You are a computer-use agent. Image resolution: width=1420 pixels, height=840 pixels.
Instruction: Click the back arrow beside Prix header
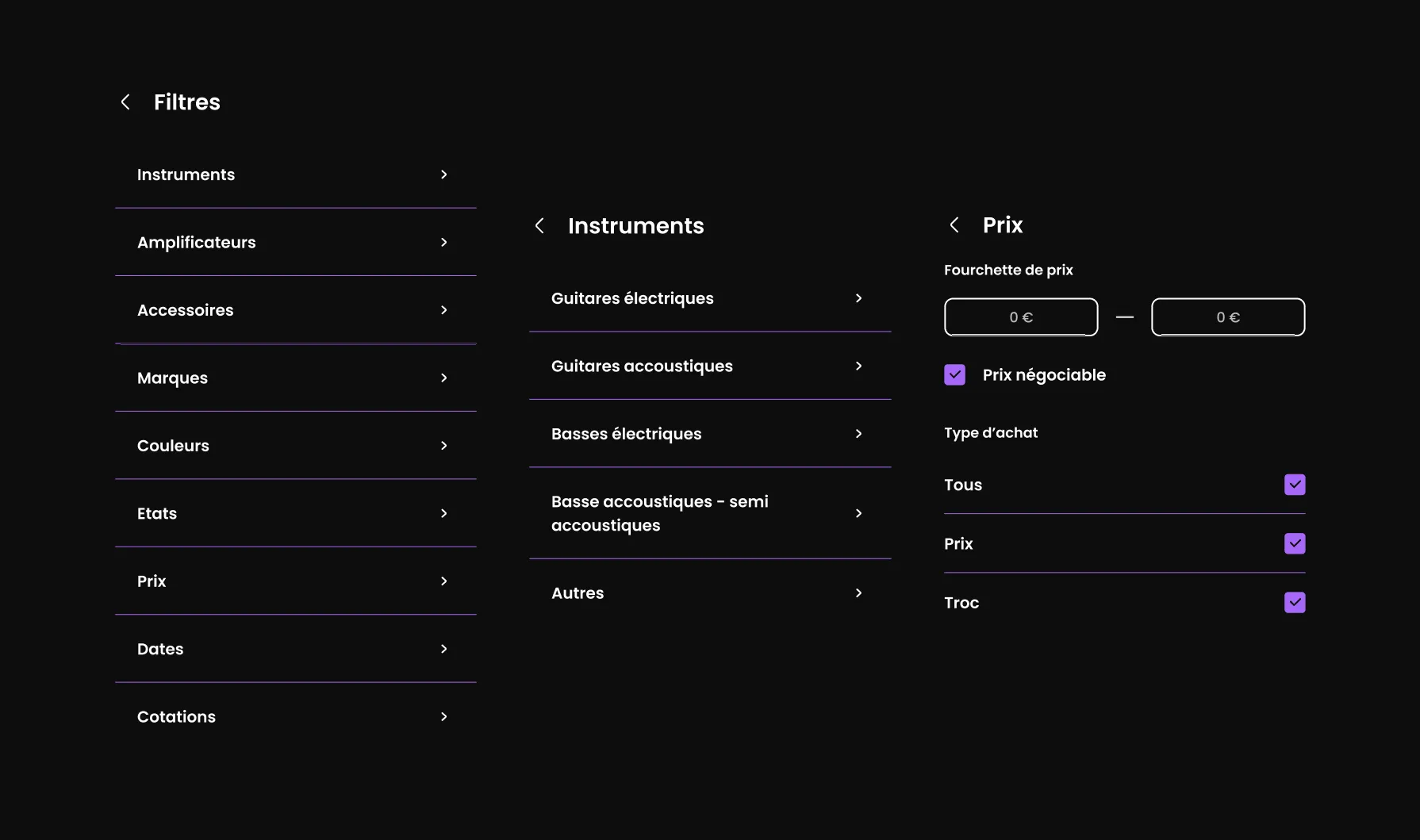point(954,225)
